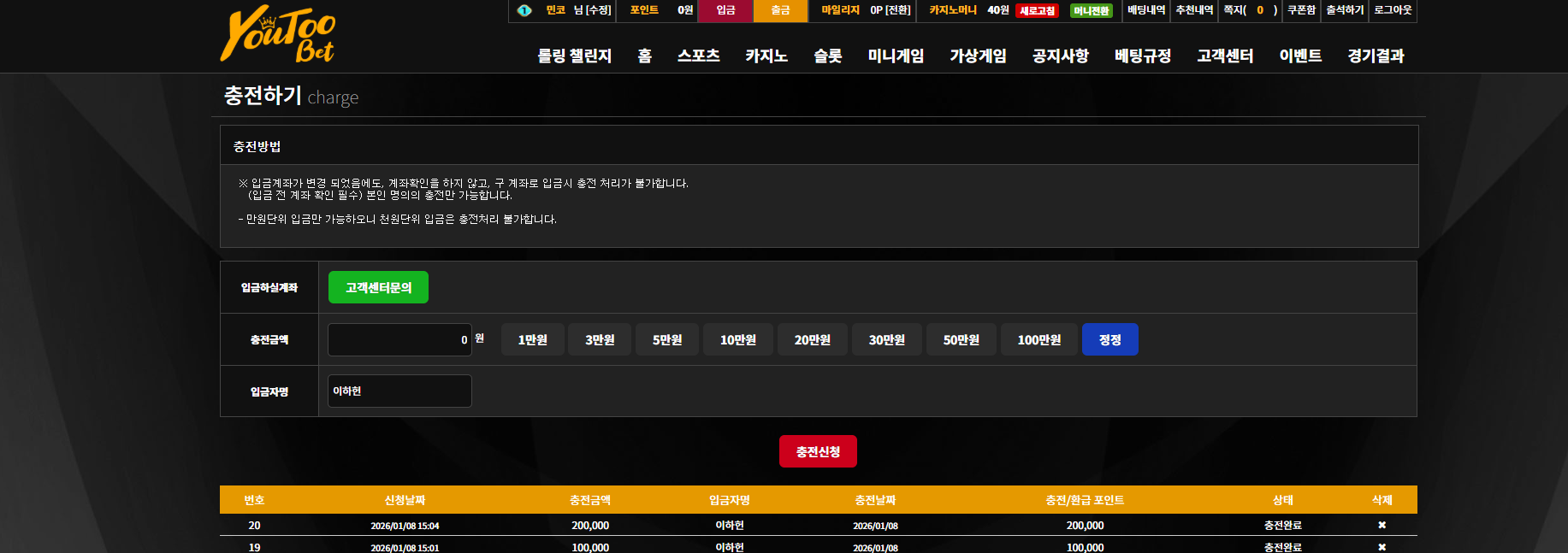Open the 출금 withdrawal tab
Viewport: 1568px width, 553px height.
coord(780,10)
